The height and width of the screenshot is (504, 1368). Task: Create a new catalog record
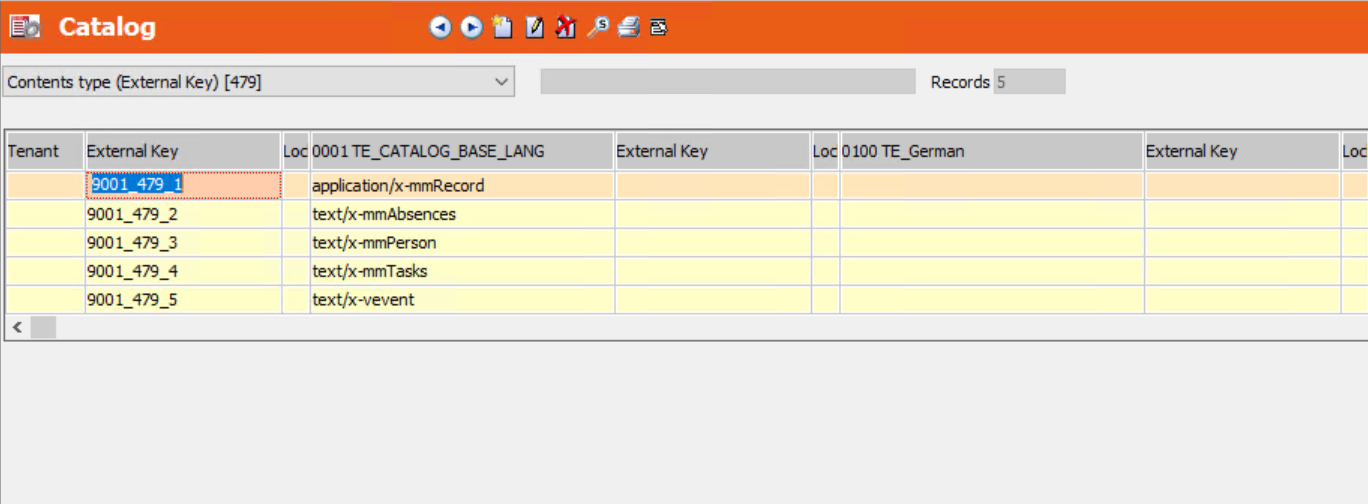tap(503, 27)
